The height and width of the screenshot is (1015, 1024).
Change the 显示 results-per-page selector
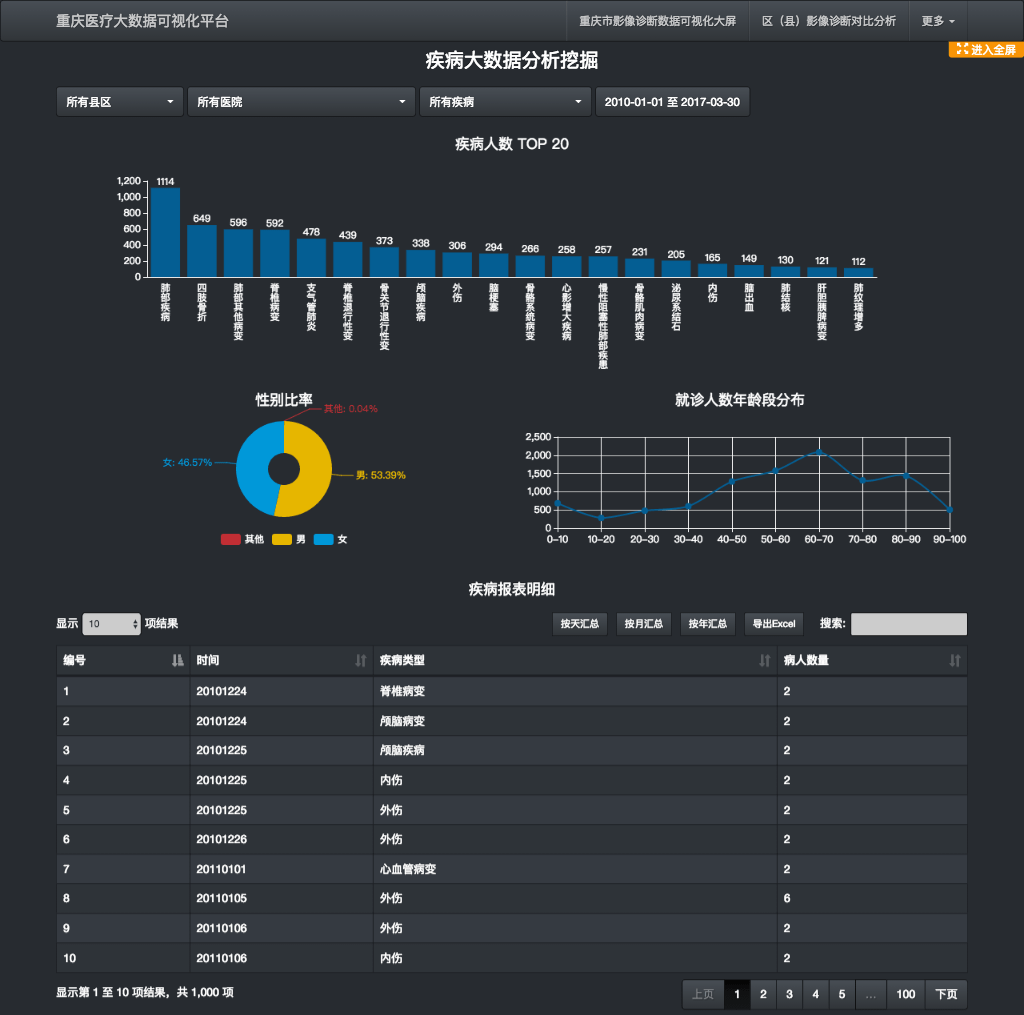coord(112,624)
